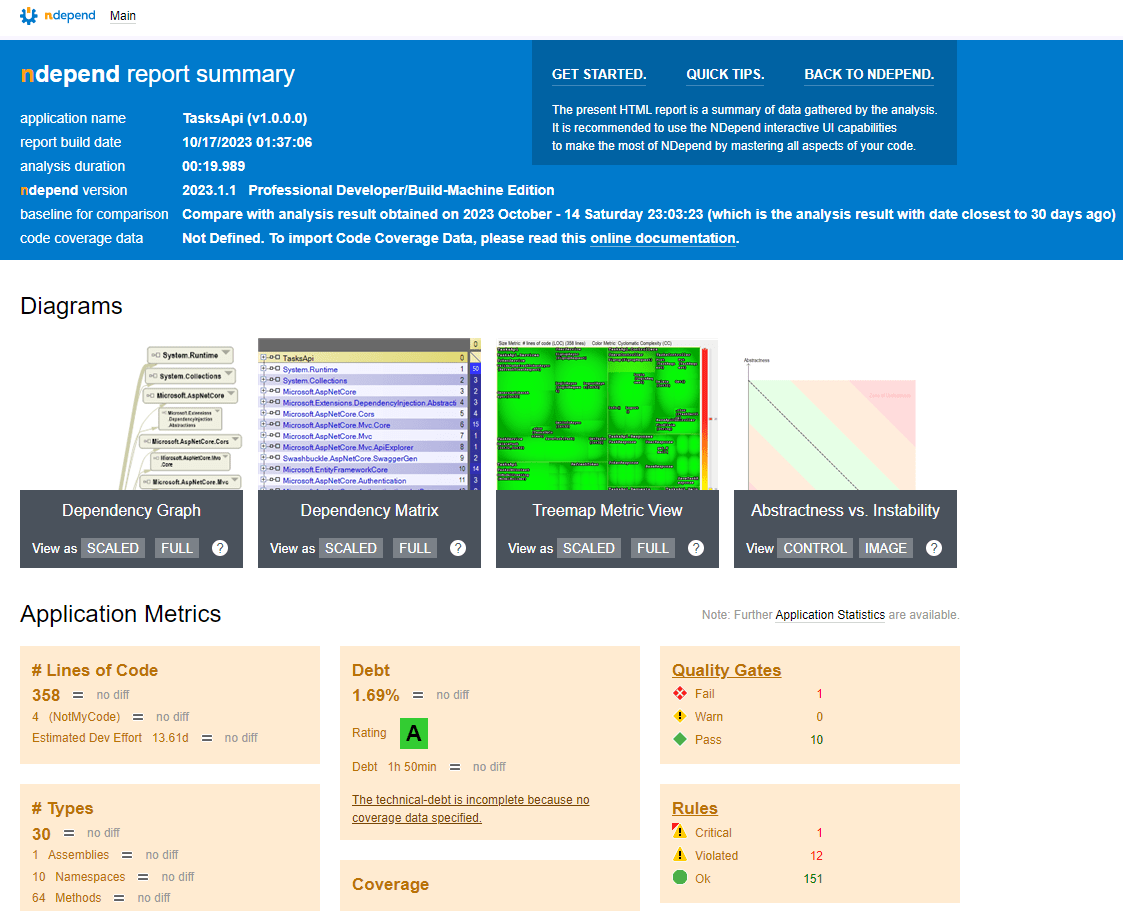The height and width of the screenshot is (911, 1123).
Task: Click the Fail red diamond icon
Action: [x=680, y=693]
